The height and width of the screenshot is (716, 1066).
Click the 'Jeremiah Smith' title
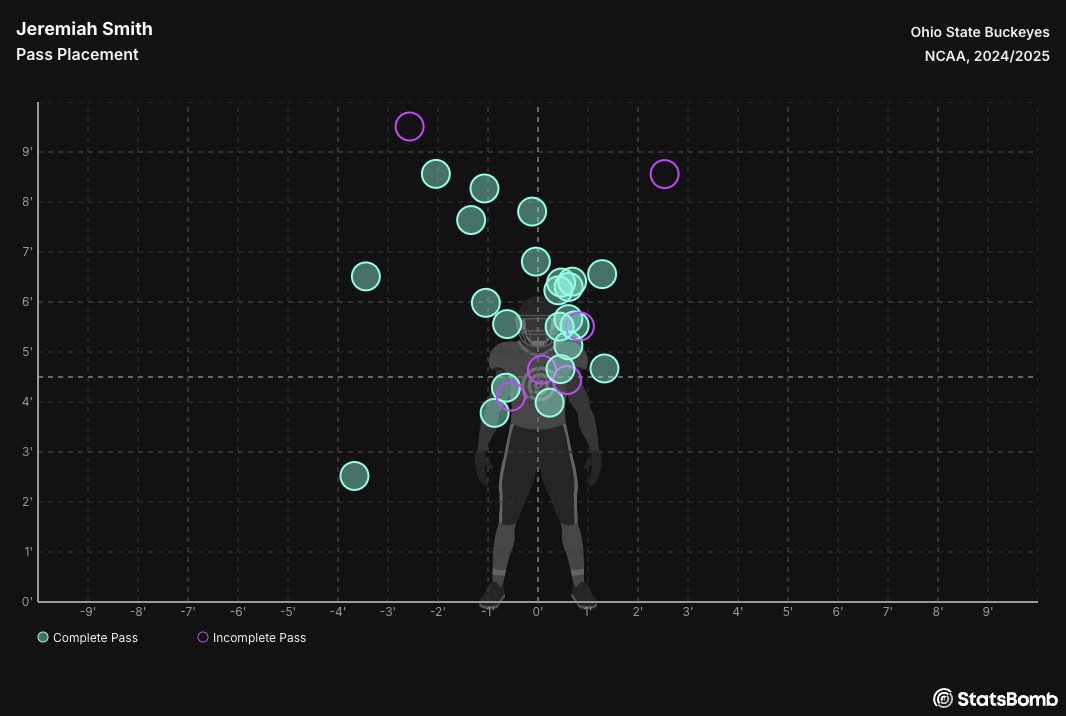click(x=84, y=29)
